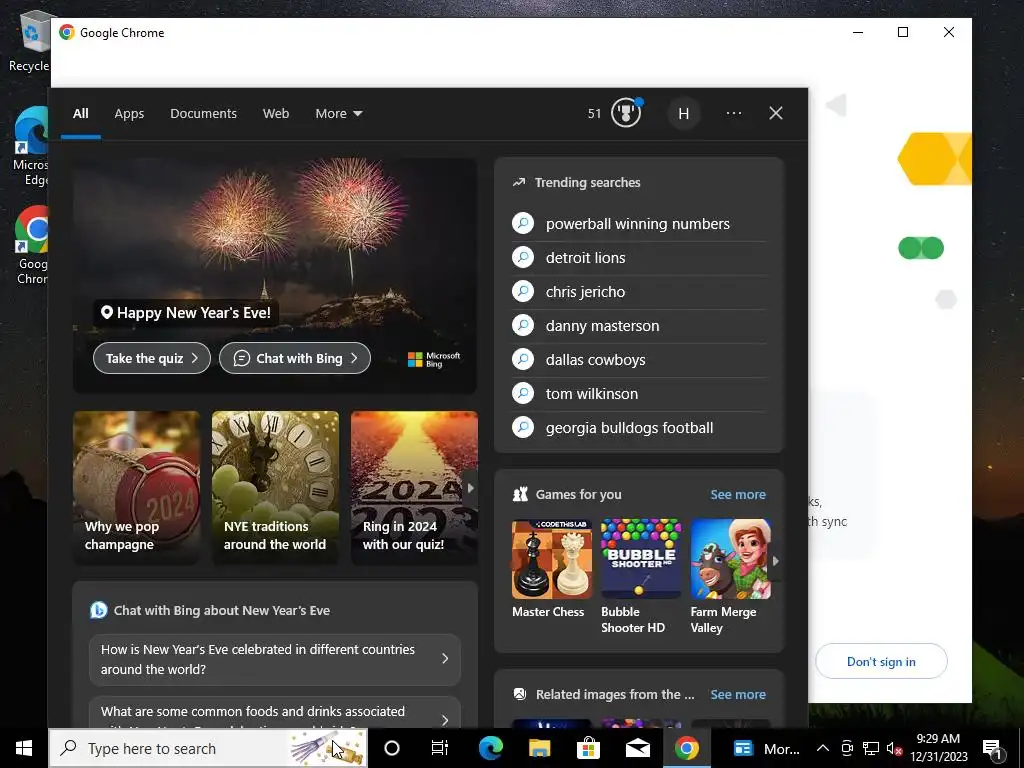Expand the More dropdown
The width and height of the screenshot is (1024, 768).
click(338, 114)
